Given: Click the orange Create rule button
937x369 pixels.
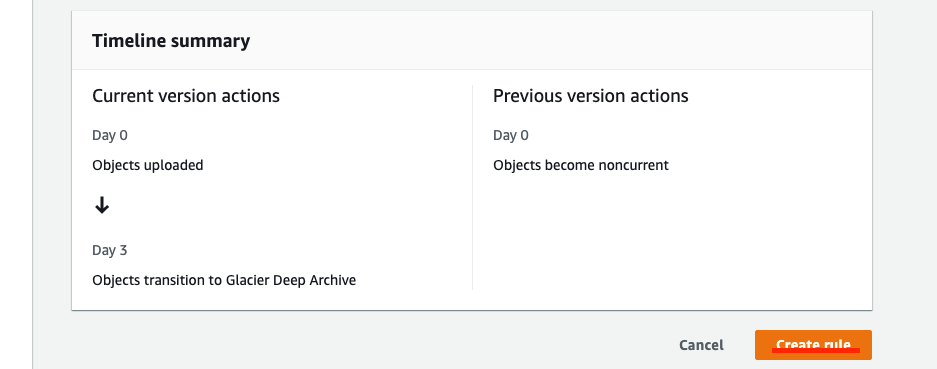Looking at the screenshot, I should coord(813,345).
